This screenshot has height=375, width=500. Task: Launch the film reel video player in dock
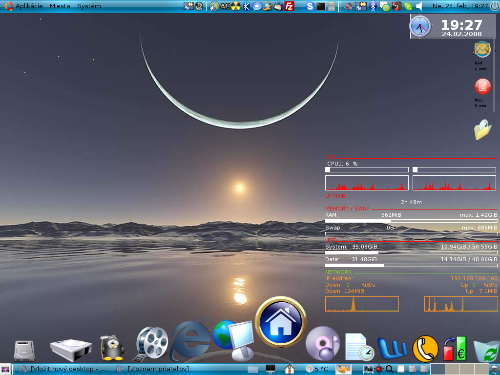tap(152, 344)
